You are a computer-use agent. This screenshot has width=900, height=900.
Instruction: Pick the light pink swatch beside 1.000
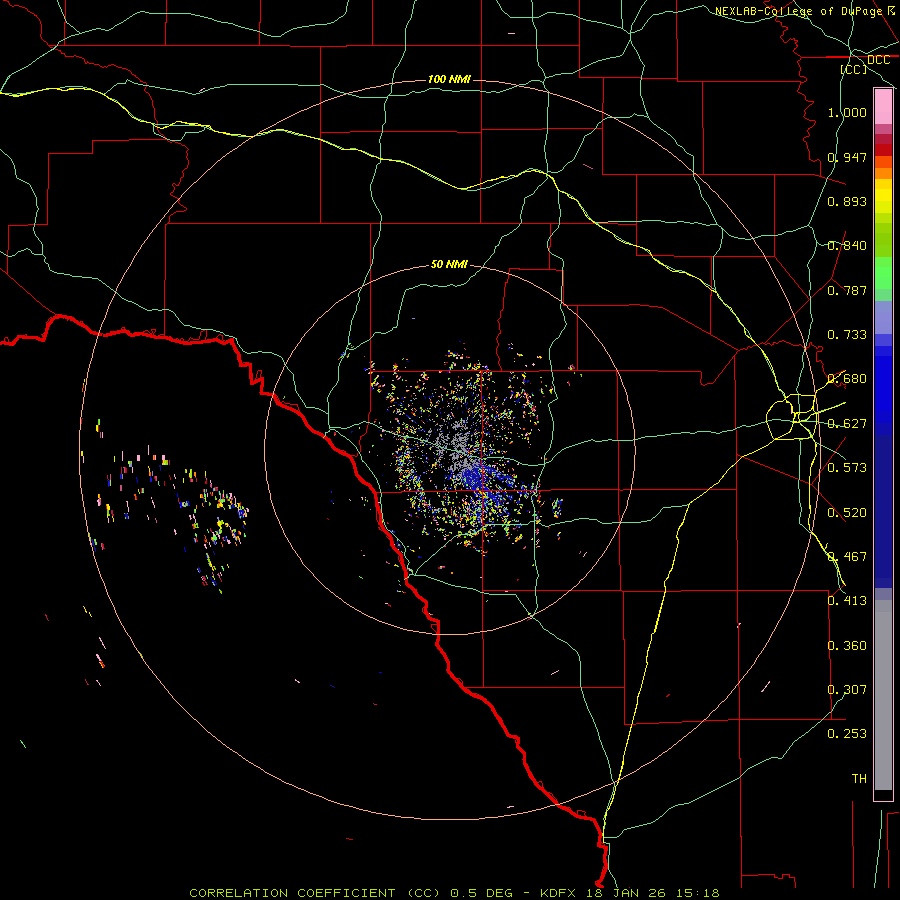(883, 107)
